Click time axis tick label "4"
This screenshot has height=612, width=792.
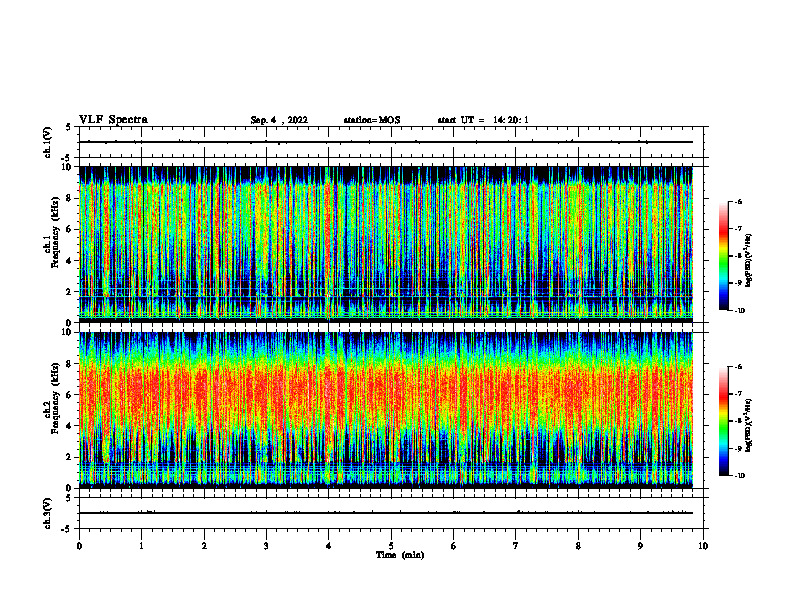[329, 546]
